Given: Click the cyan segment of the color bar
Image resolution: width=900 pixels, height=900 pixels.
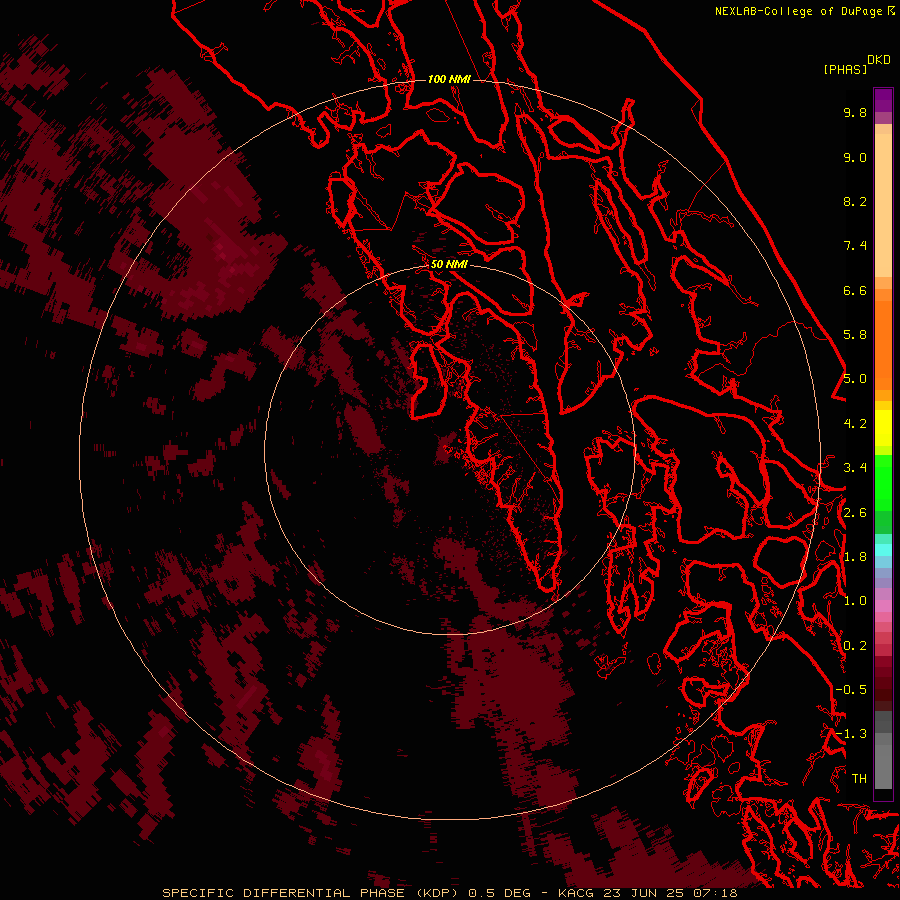Looking at the screenshot, I should pos(883,550).
